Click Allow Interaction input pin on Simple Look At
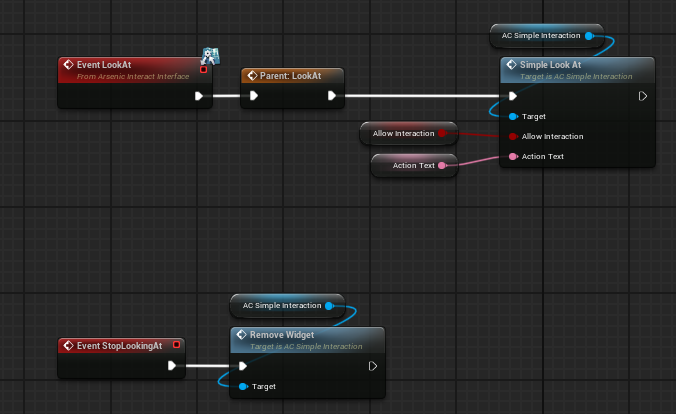 [513, 136]
